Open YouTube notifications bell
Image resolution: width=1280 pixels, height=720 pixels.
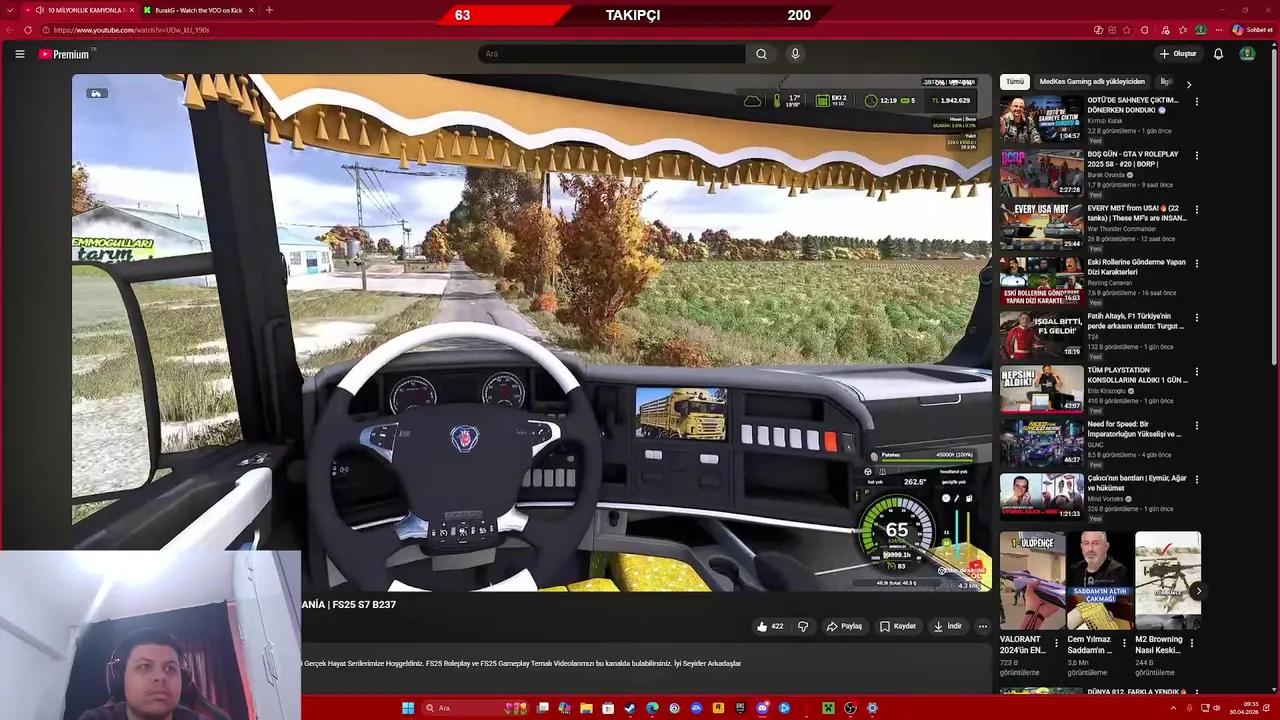[x=1218, y=54]
